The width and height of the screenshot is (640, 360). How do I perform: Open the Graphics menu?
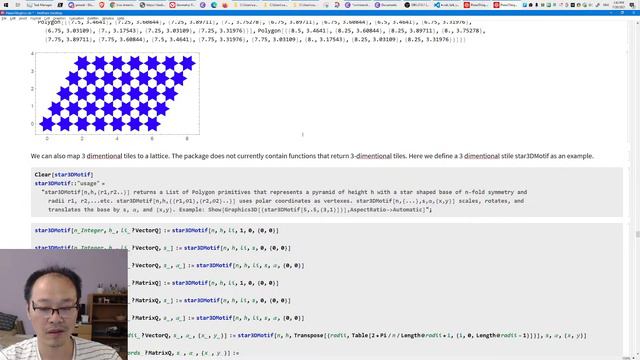coord(59,18)
